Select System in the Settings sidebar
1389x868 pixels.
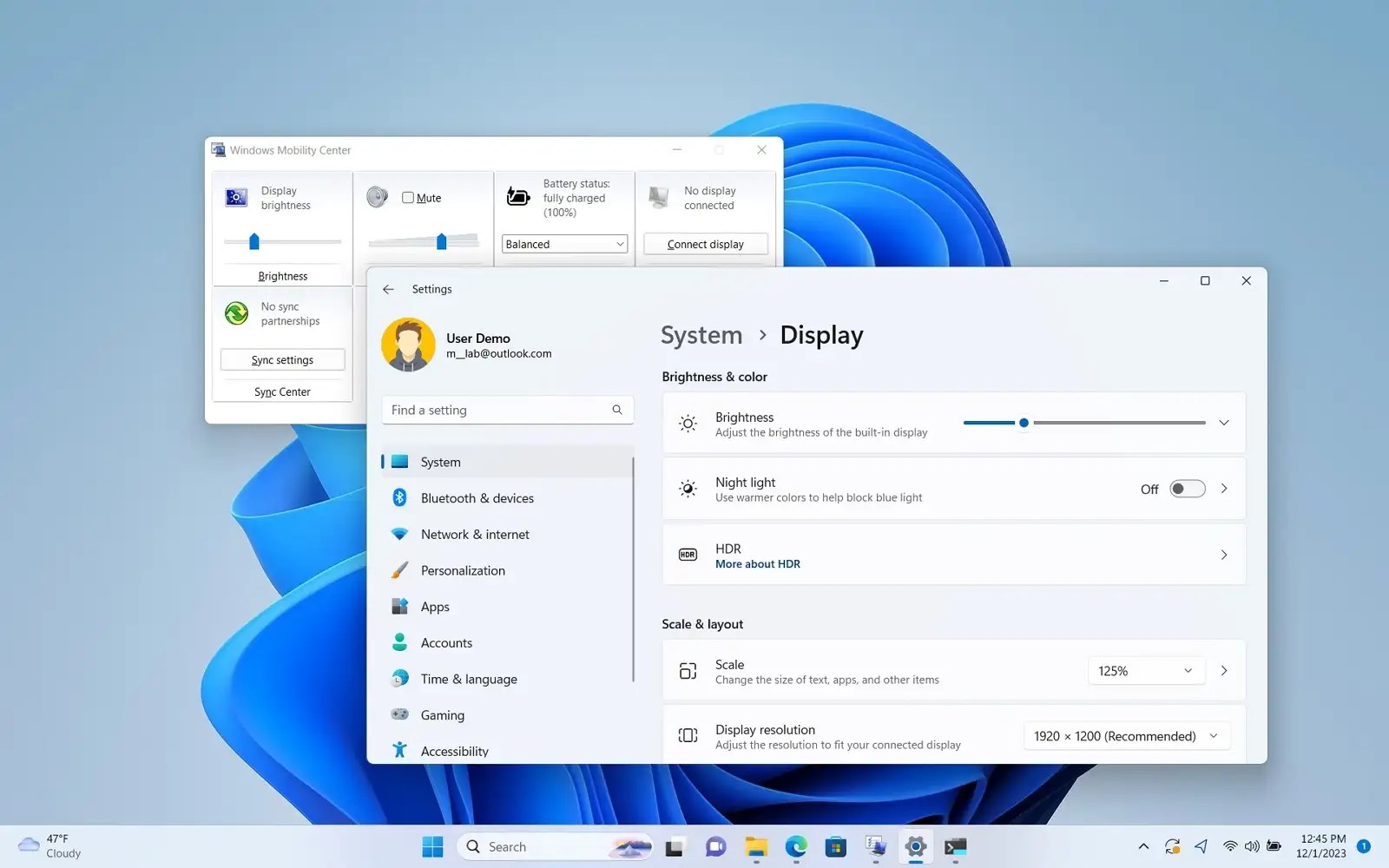point(440,462)
